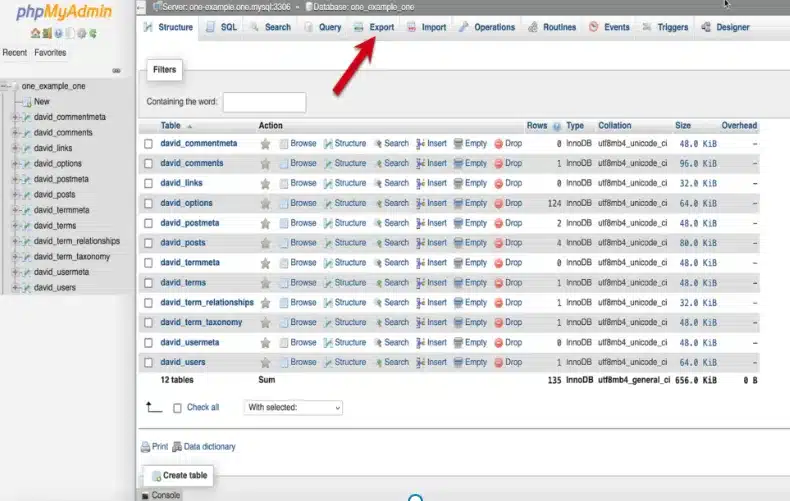Check the david_options checkbox
This screenshot has height=501, width=790.
(x=148, y=204)
